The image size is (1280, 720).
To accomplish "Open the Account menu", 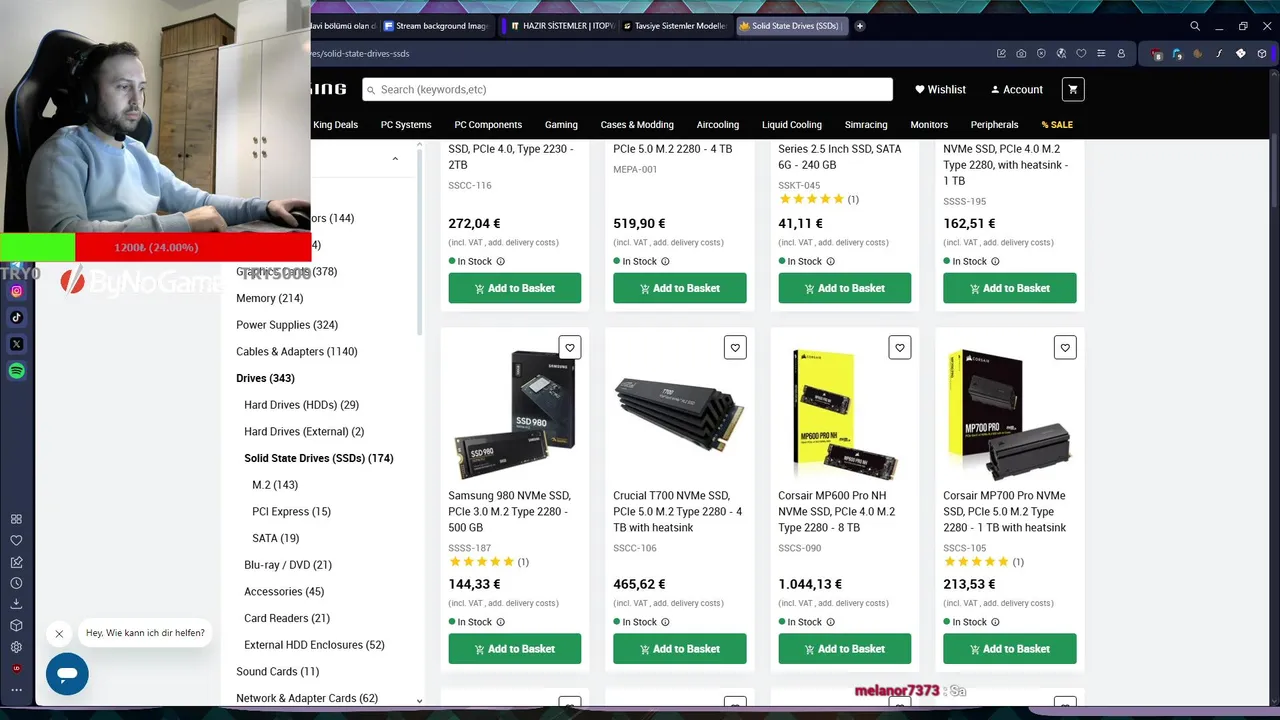I will 1016,89.
